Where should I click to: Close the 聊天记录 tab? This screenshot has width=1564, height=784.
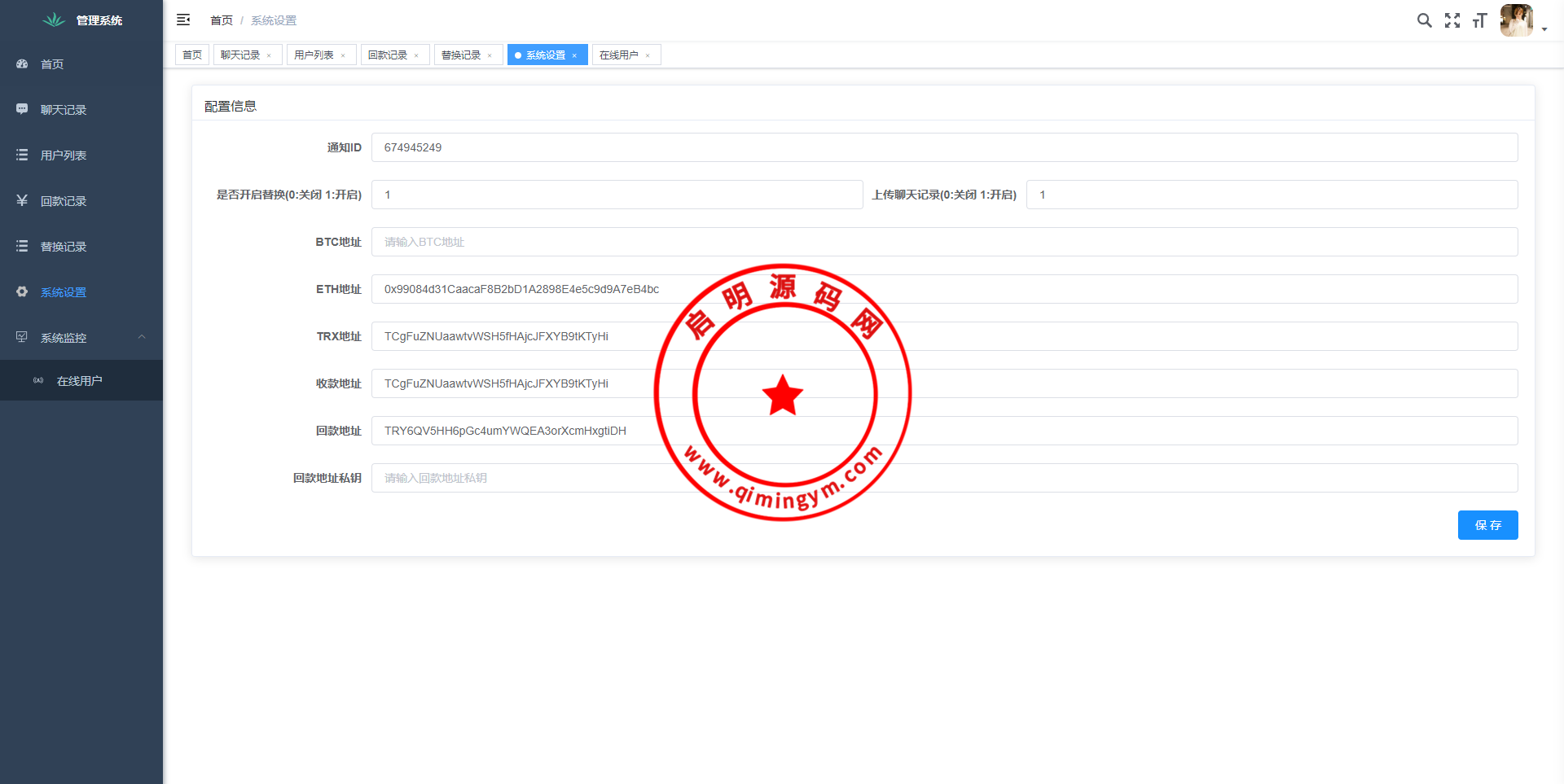click(x=269, y=55)
